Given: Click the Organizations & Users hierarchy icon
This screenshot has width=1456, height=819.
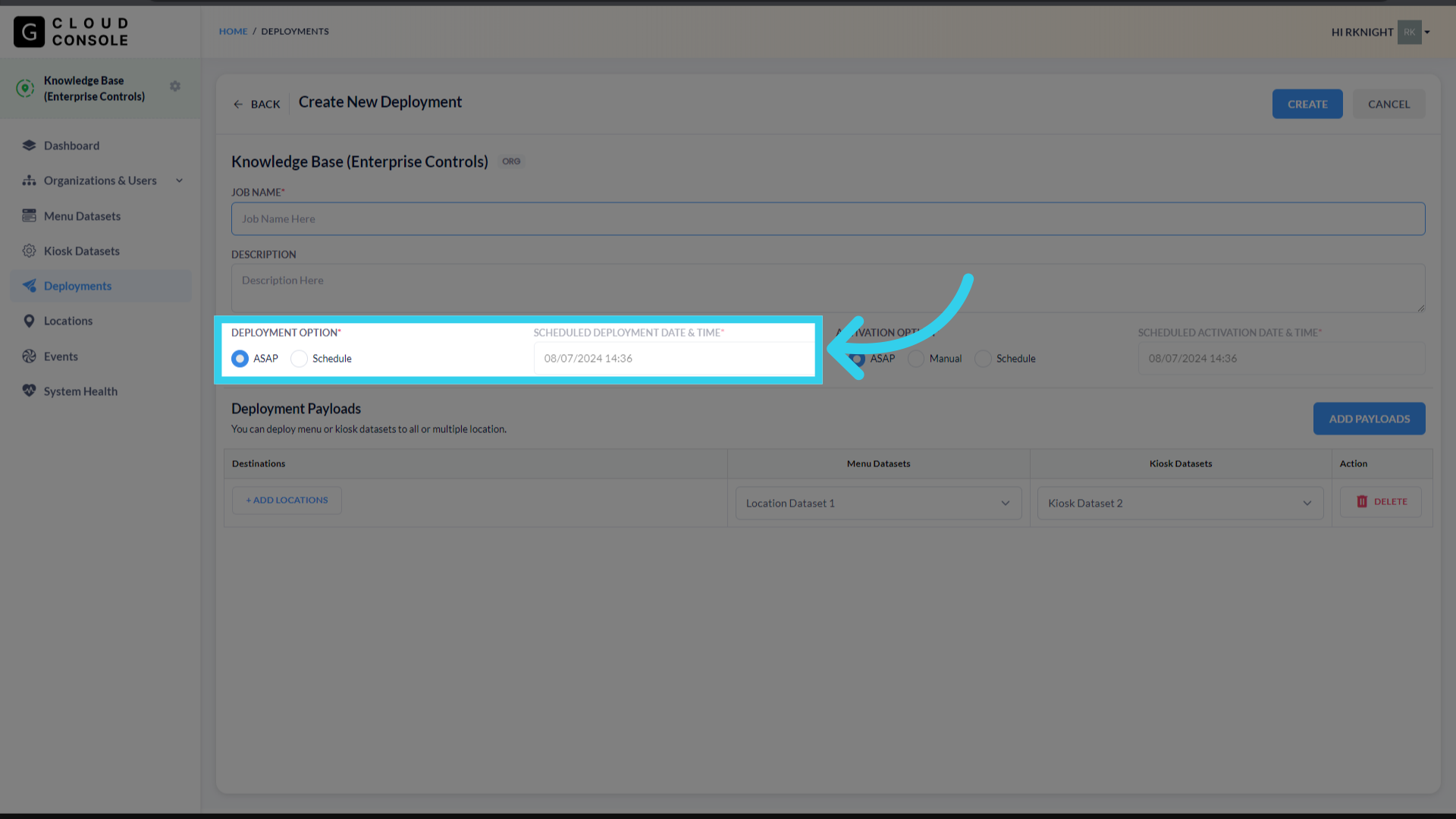Looking at the screenshot, I should [29, 180].
